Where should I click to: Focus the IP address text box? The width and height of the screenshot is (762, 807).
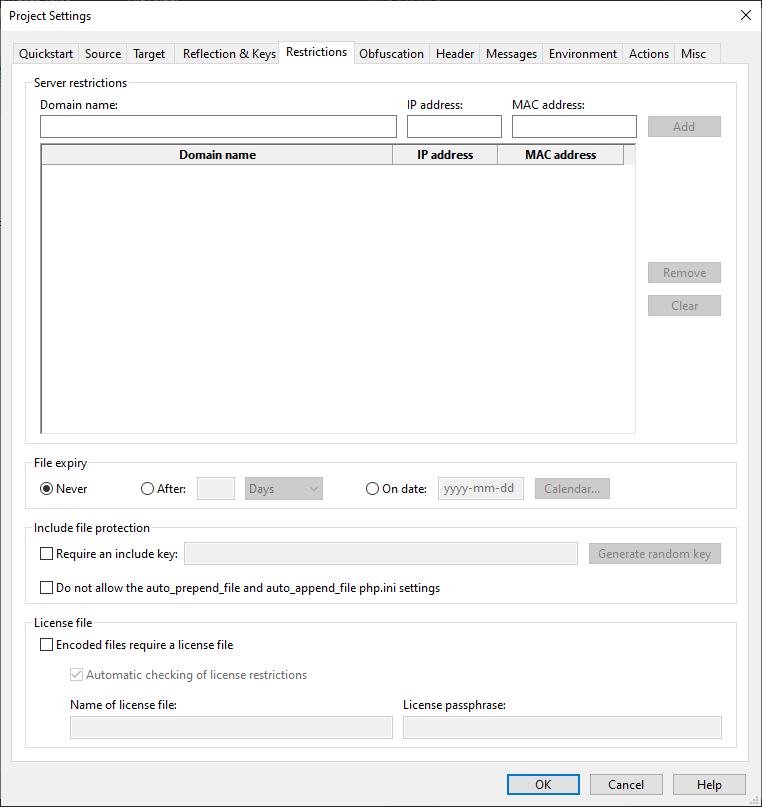(x=454, y=127)
